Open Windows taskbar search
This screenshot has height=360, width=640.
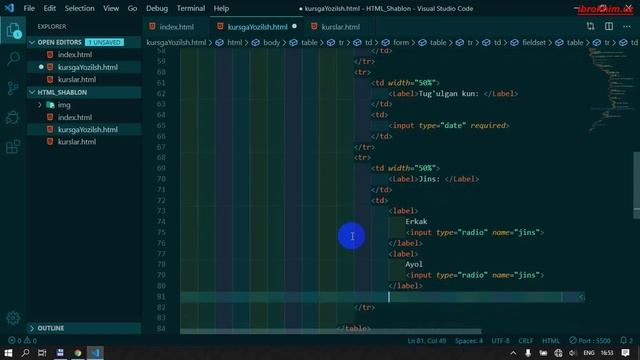tap(25, 353)
